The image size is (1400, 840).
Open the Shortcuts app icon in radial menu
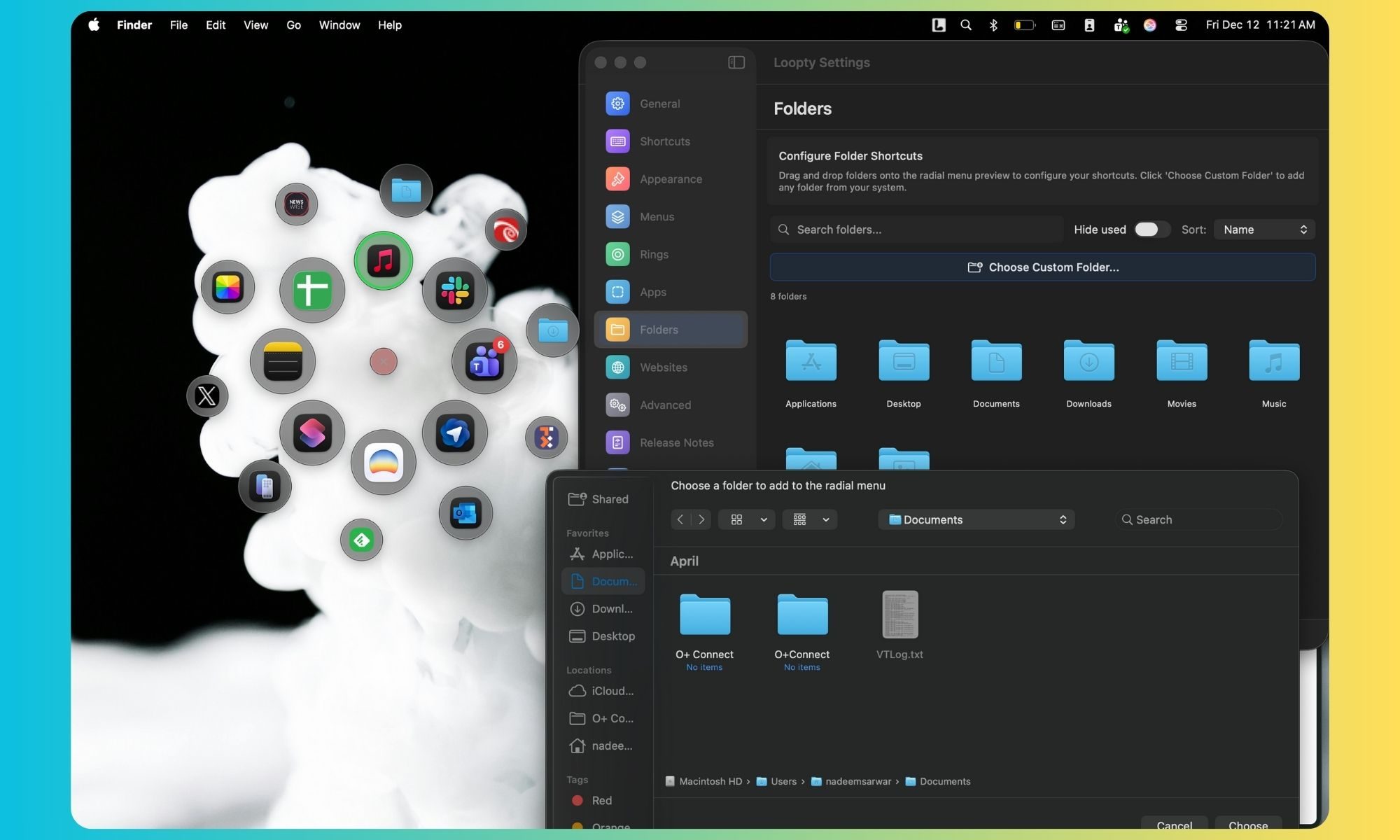click(312, 433)
